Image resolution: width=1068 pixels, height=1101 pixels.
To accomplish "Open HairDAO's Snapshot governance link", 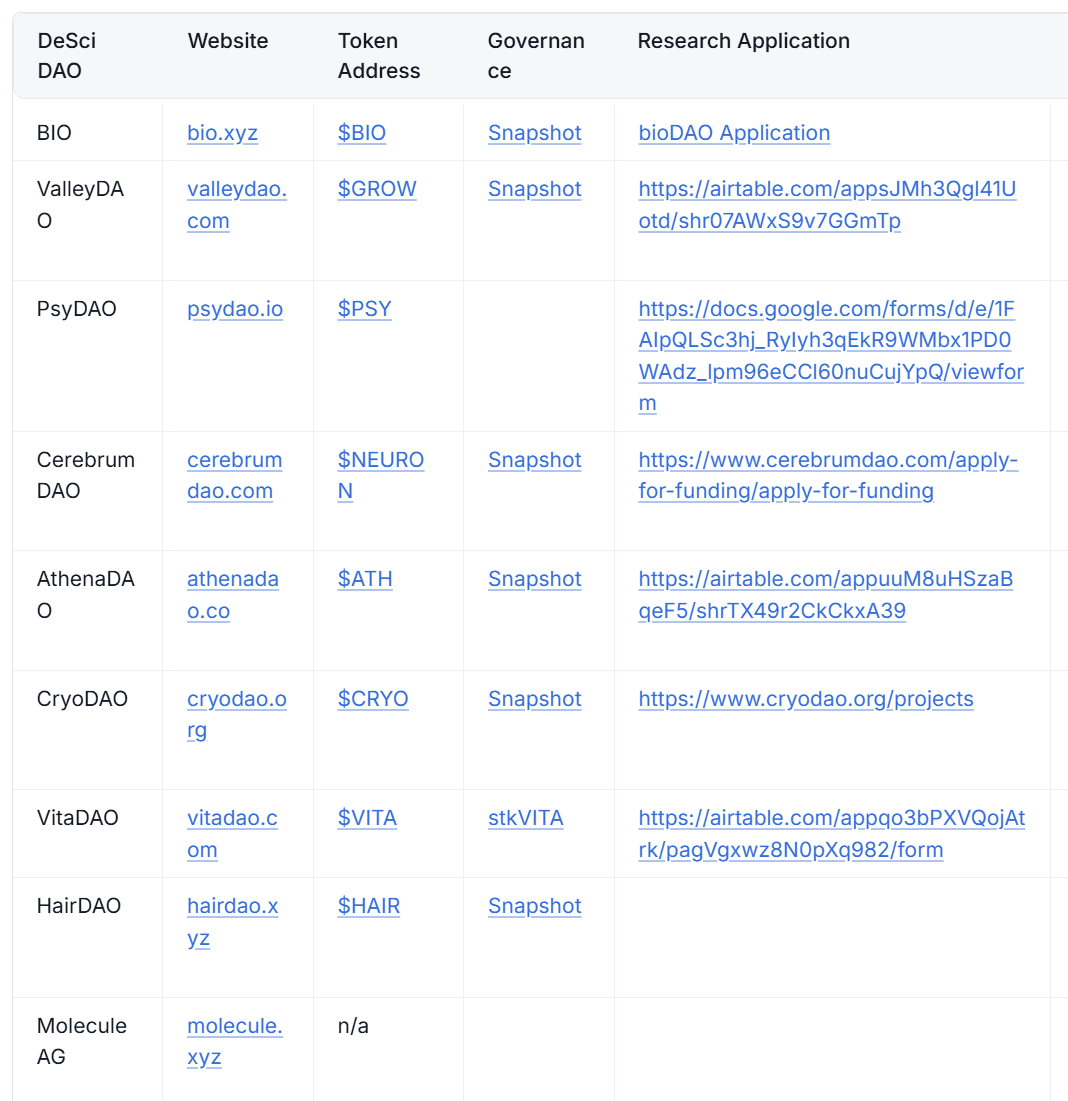I will pyautogui.click(x=534, y=906).
